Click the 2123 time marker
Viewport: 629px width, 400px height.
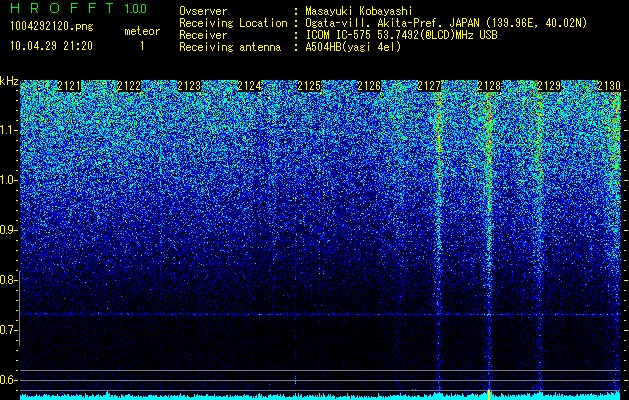[x=189, y=86]
